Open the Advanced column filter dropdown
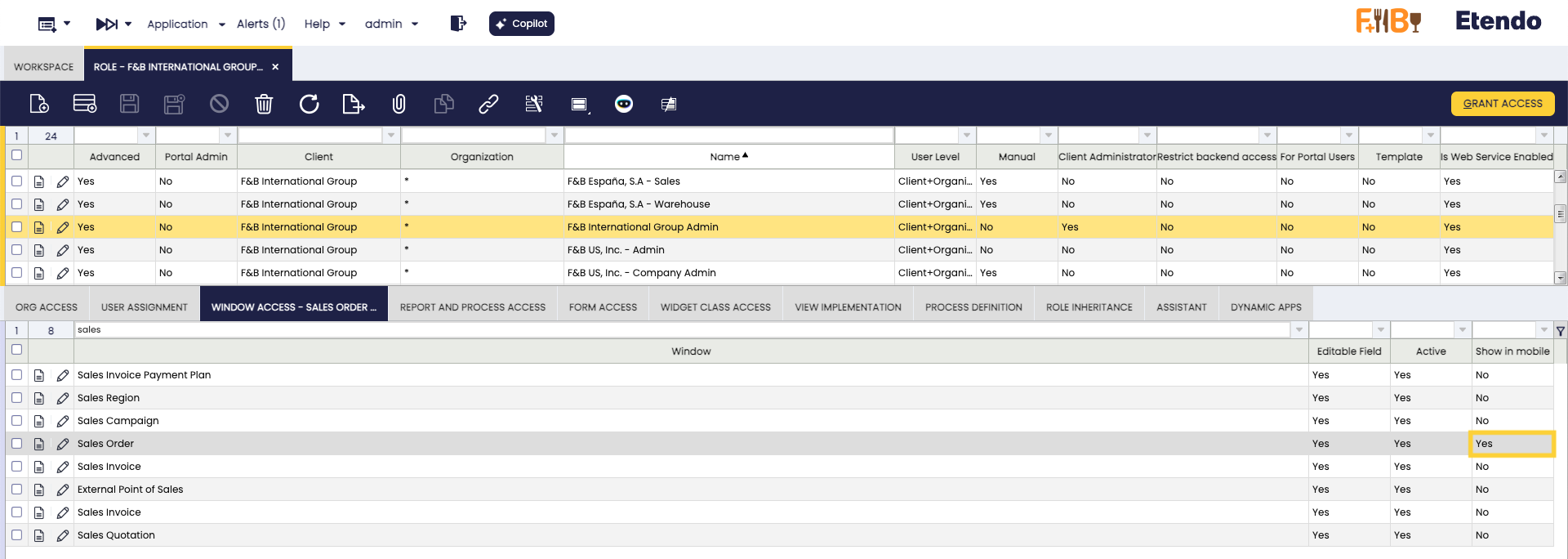Viewport: 1568px width, 559px height. coord(146,135)
